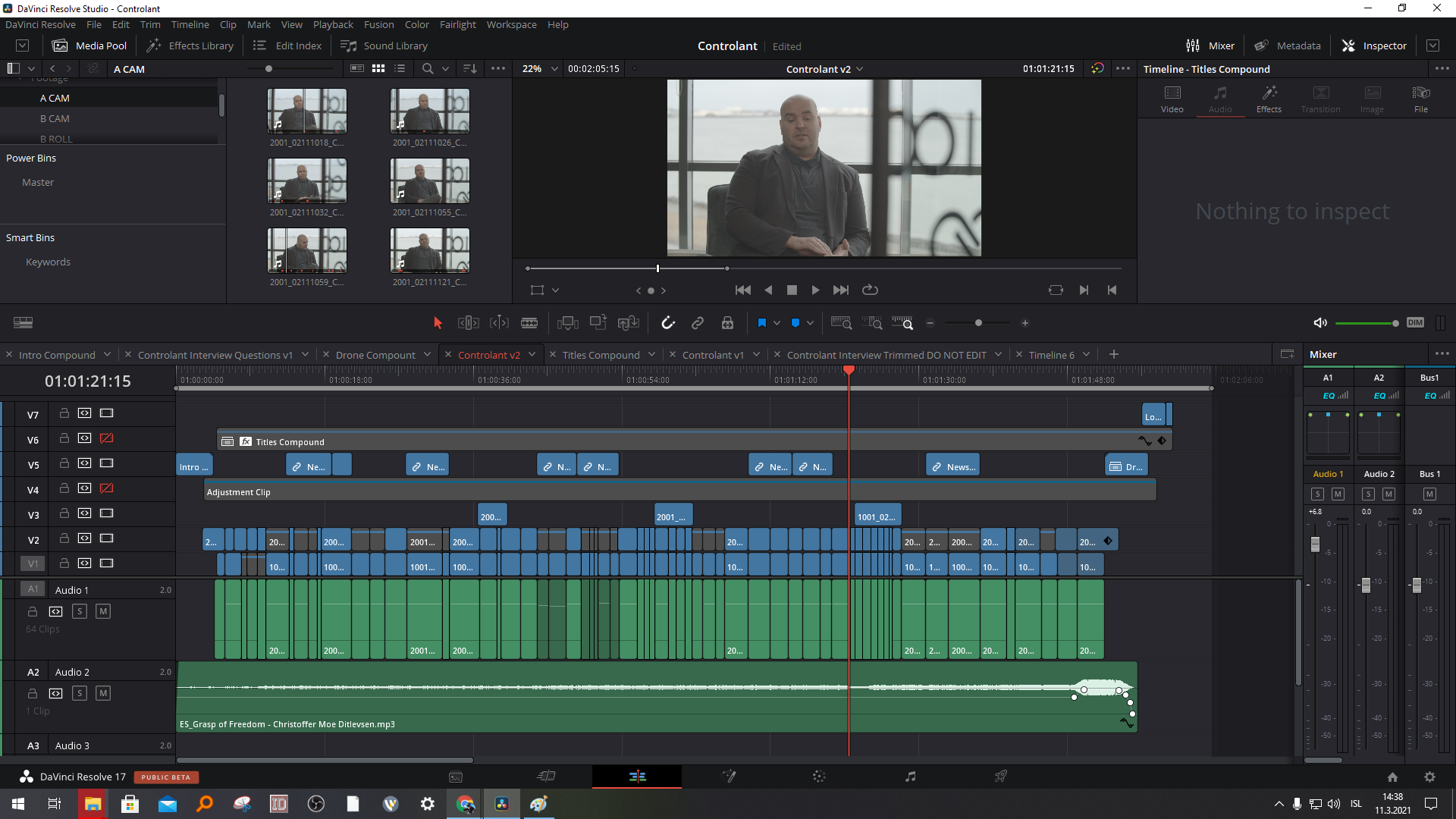1456x819 pixels.
Task: Mute the Audio 2 track
Action: pyautogui.click(x=103, y=693)
